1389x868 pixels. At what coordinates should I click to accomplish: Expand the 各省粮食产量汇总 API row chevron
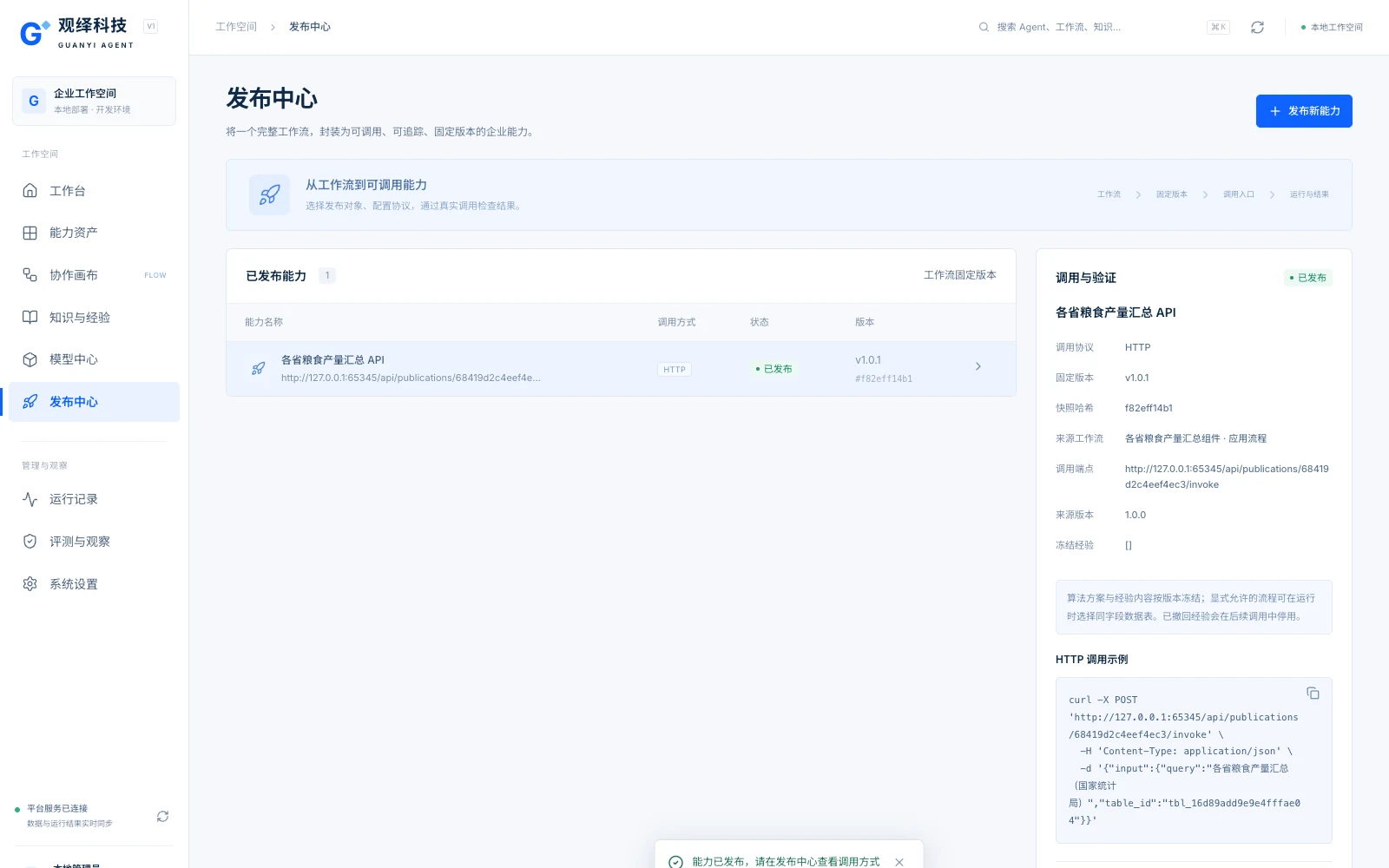978,366
